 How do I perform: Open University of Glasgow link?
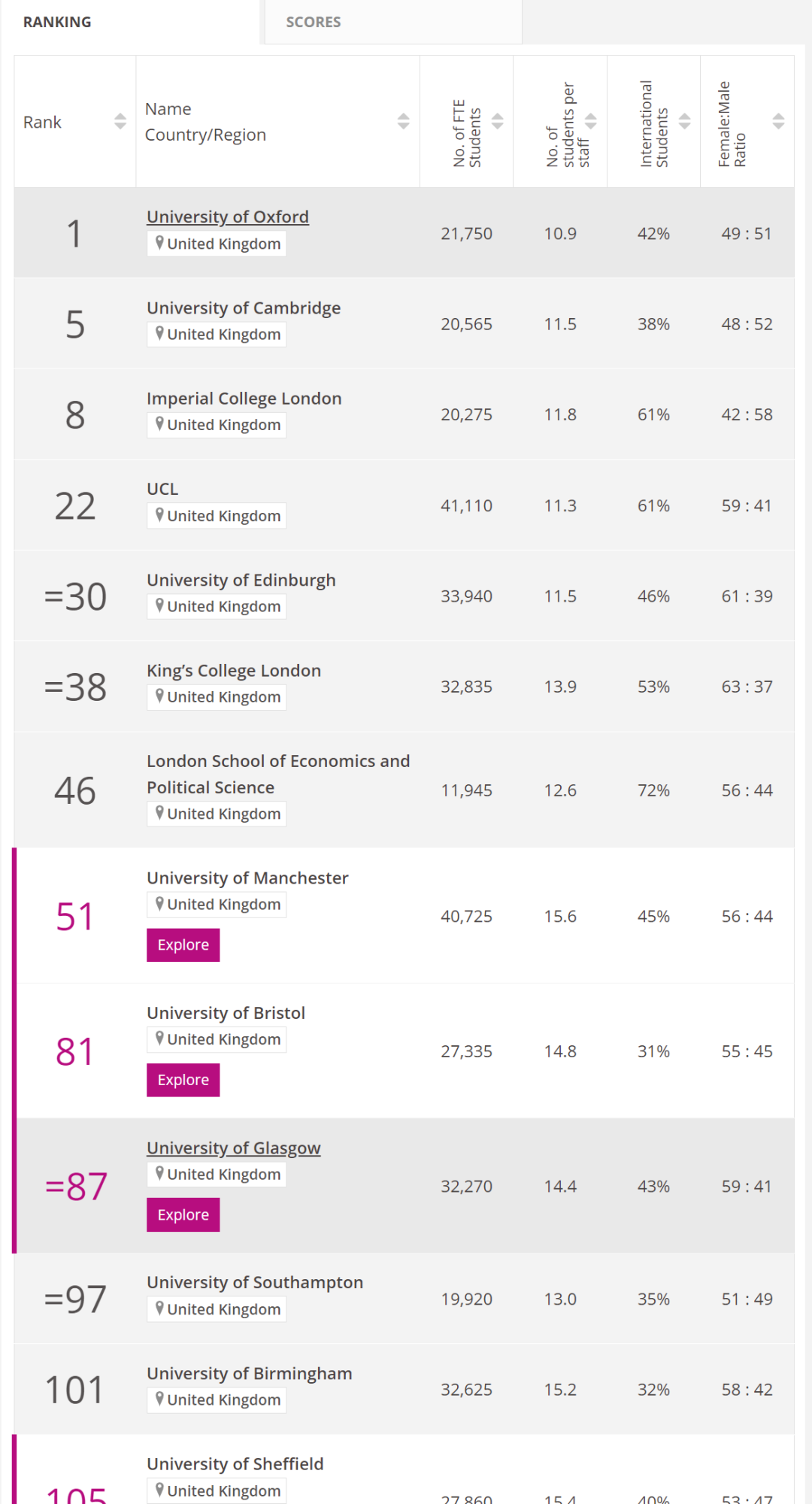pos(233,1148)
